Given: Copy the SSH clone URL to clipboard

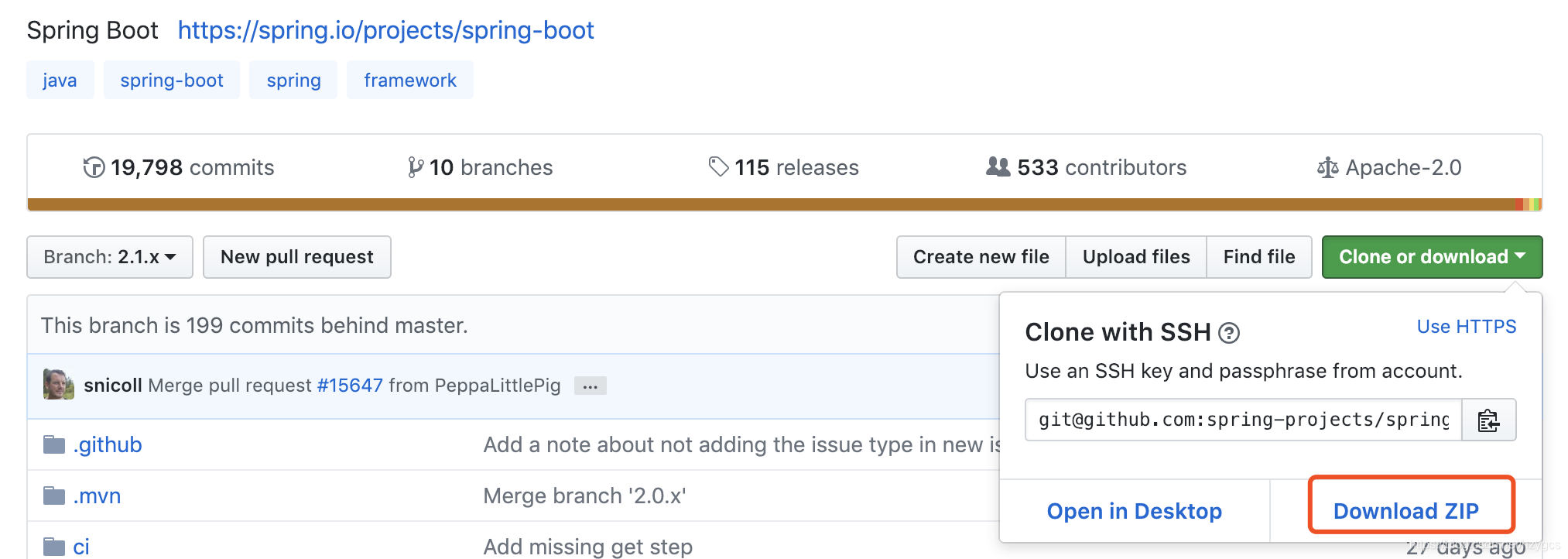Looking at the screenshot, I should tap(1488, 420).
